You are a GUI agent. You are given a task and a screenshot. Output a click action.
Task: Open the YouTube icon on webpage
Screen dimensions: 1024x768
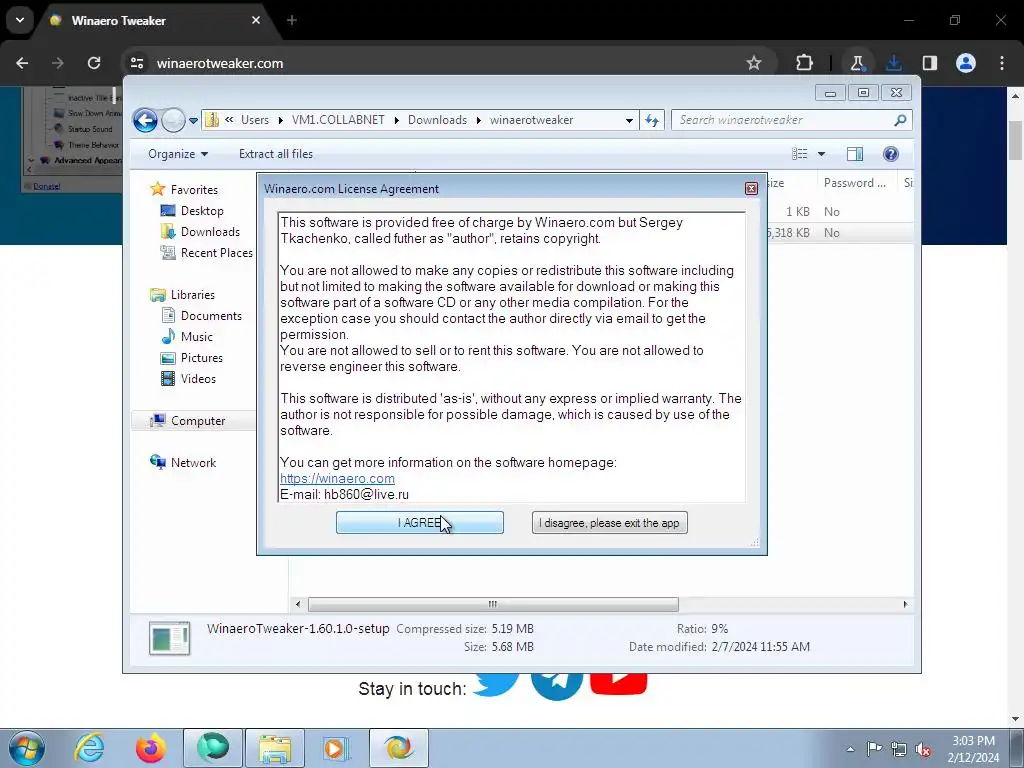click(x=618, y=682)
